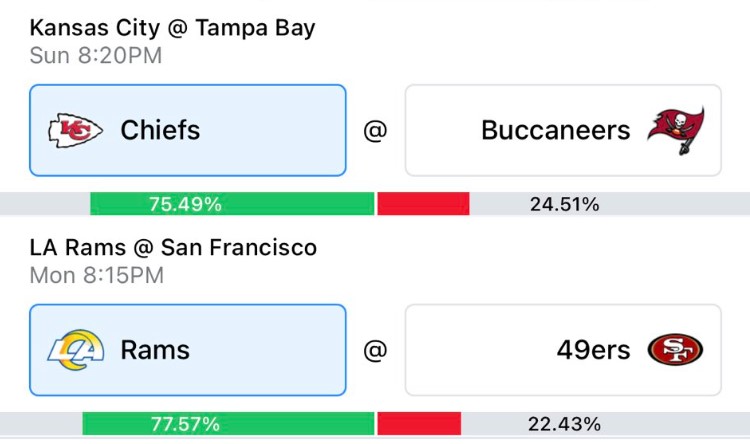Image resolution: width=750 pixels, height=444 pixels.
Task: Select the Rams pick card
Action: tap(188, 350)
